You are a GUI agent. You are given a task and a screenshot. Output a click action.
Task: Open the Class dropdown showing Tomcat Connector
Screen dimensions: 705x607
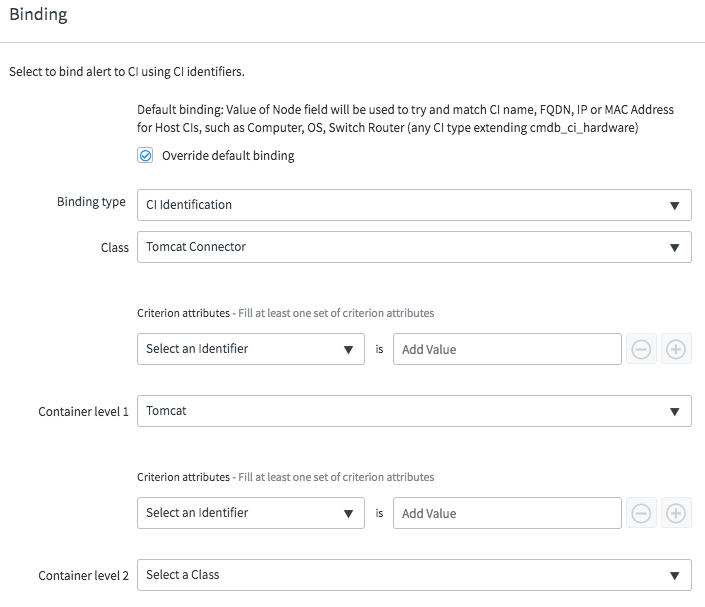[x=414, y=247]
